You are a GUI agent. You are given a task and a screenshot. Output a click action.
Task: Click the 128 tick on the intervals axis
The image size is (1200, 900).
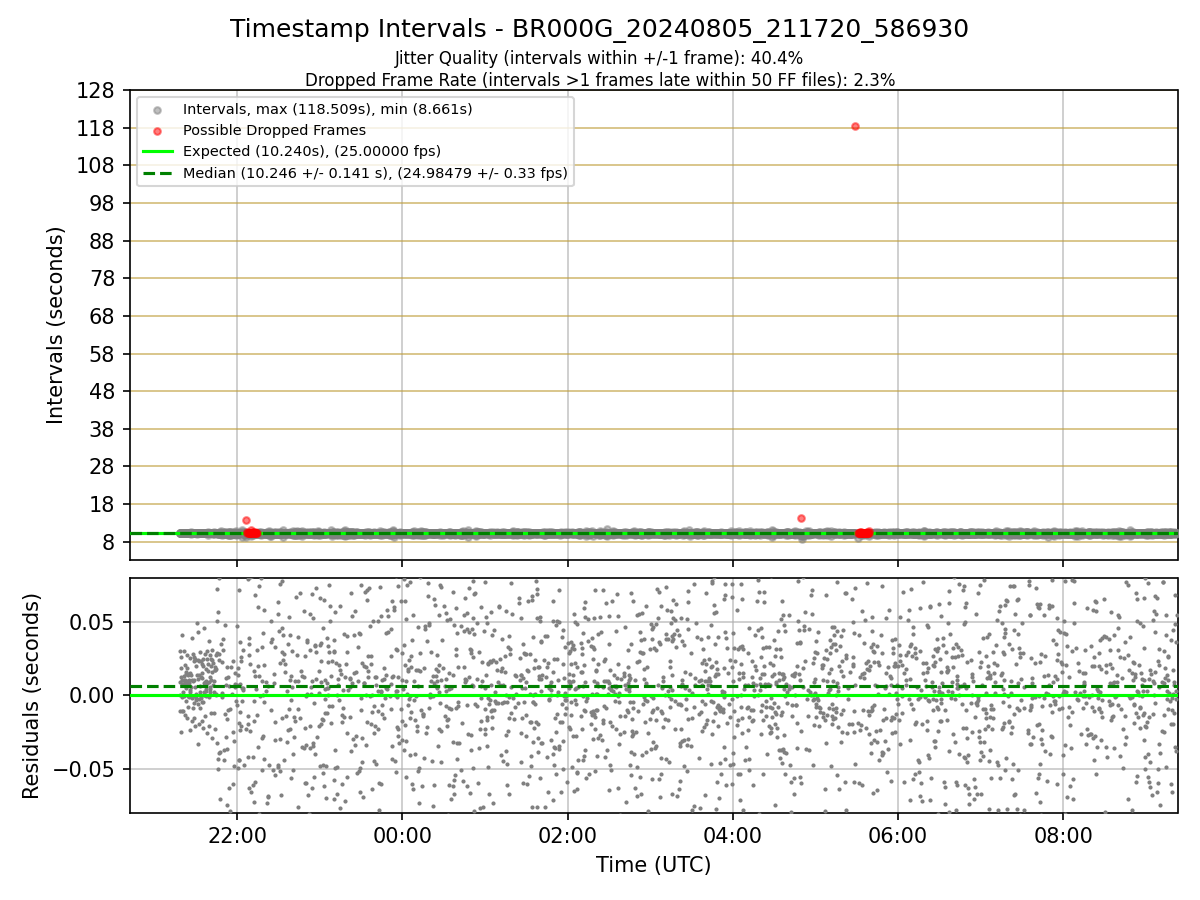pyautogui.click(x=100, y=90)
